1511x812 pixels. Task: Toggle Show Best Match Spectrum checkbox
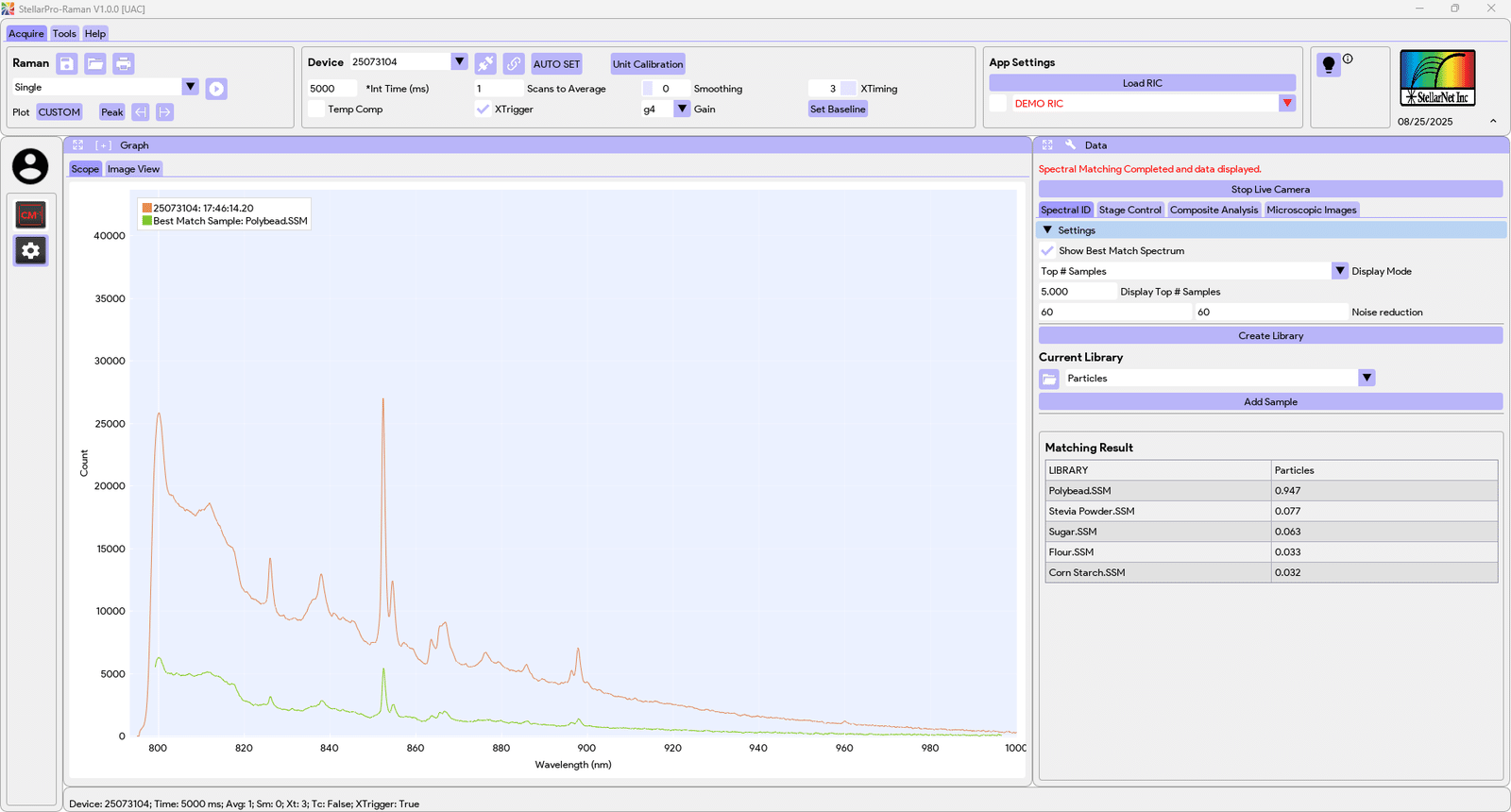[1047, 251]
